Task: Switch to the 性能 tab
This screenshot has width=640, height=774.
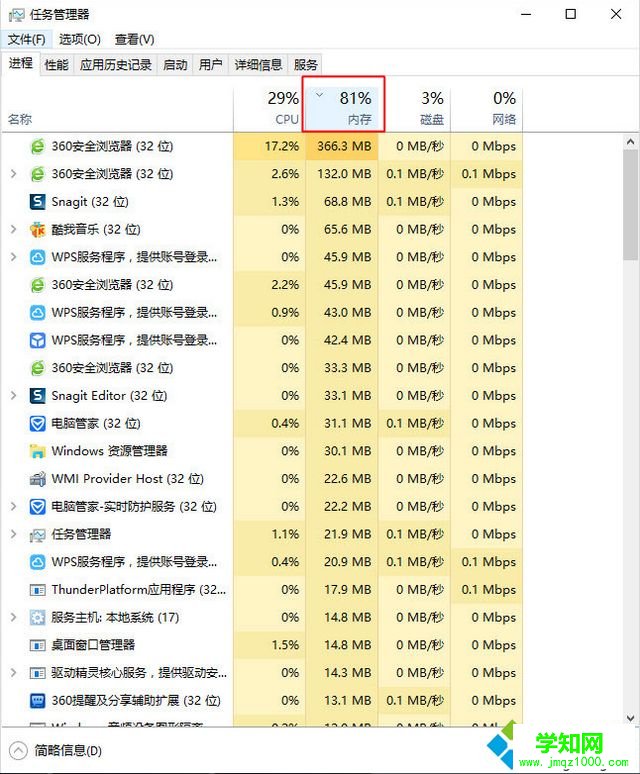Action: [56, 65]
